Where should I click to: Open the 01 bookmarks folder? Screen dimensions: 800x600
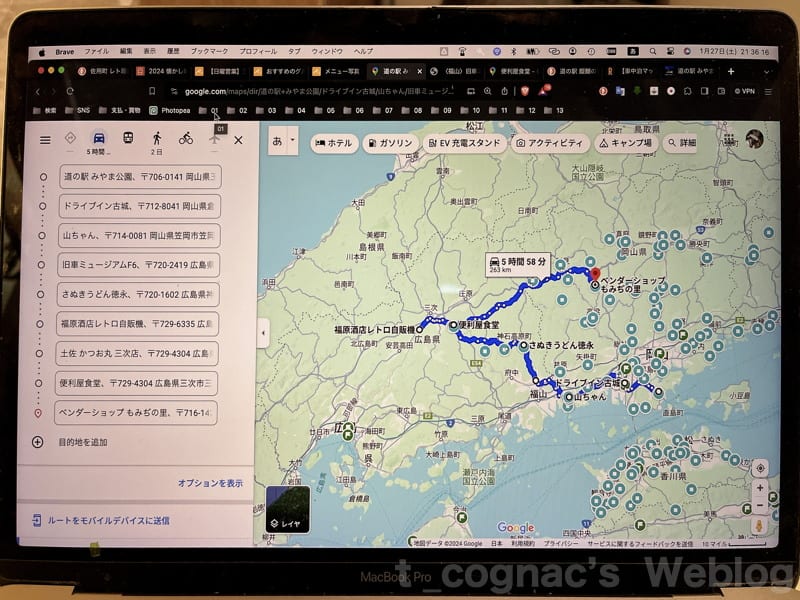209,110
